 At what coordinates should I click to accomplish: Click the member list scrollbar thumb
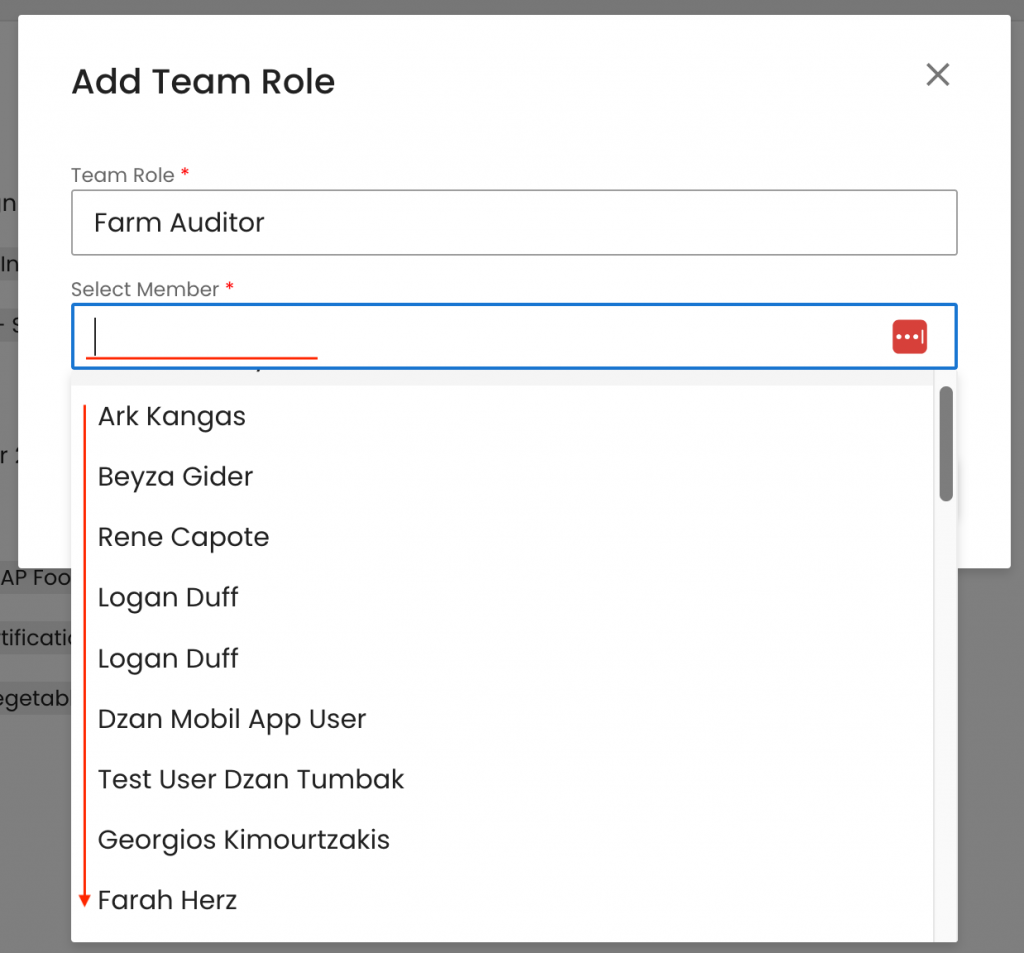(x=946, y=443)
